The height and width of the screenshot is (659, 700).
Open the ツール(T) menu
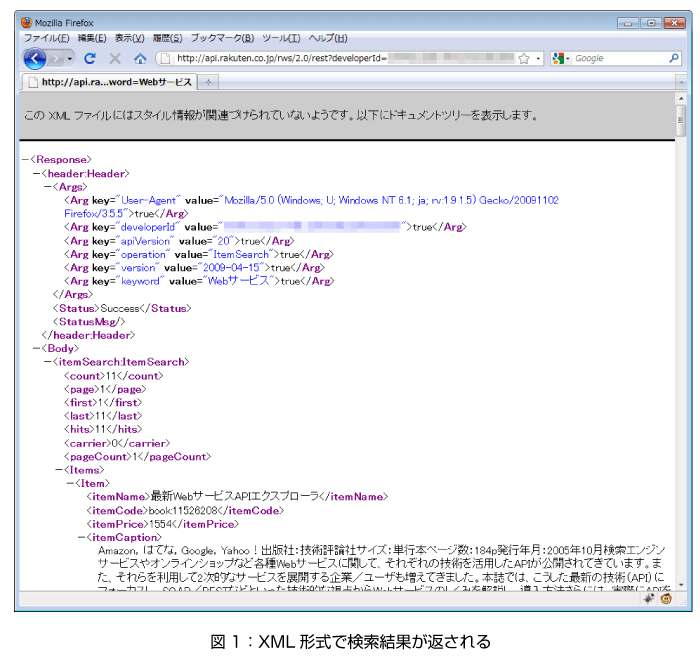click(281, 38)
